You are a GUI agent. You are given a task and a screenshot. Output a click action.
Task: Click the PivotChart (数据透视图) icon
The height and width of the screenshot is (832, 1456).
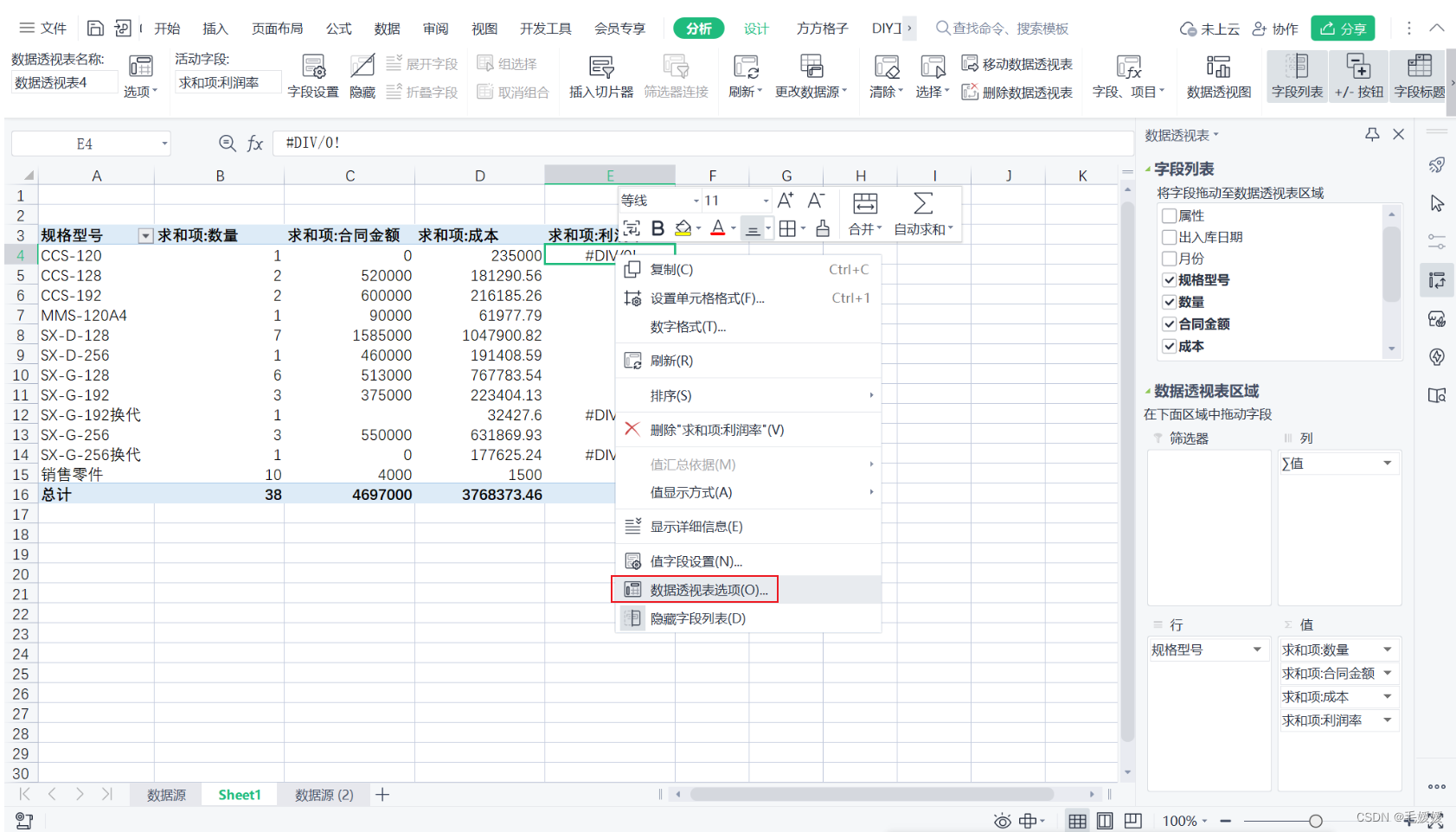1218,67
